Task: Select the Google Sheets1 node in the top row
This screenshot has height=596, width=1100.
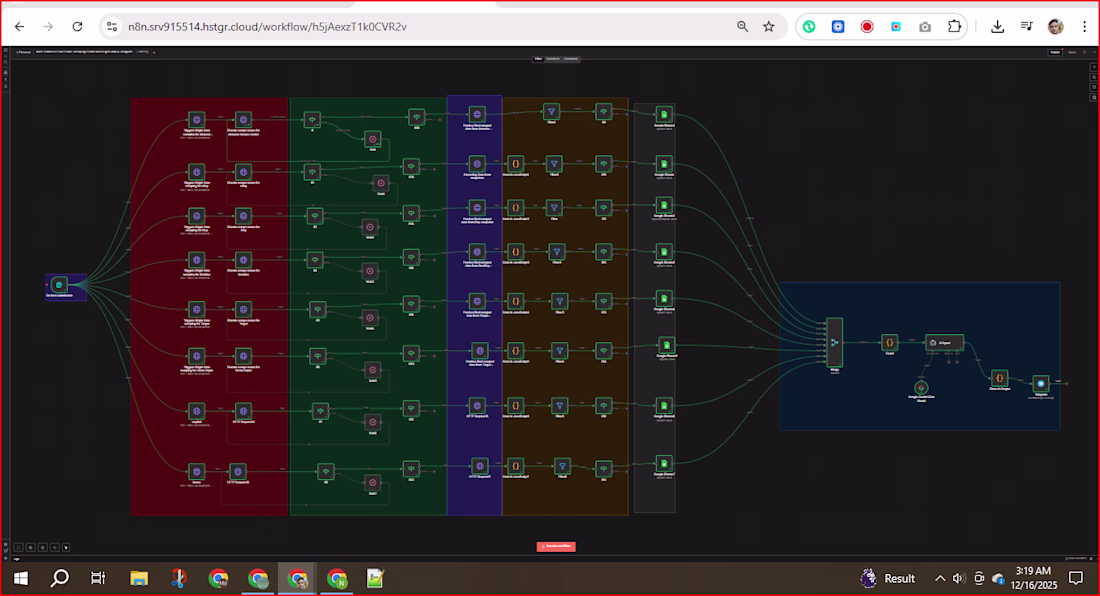Action: [x=664, y=115]
